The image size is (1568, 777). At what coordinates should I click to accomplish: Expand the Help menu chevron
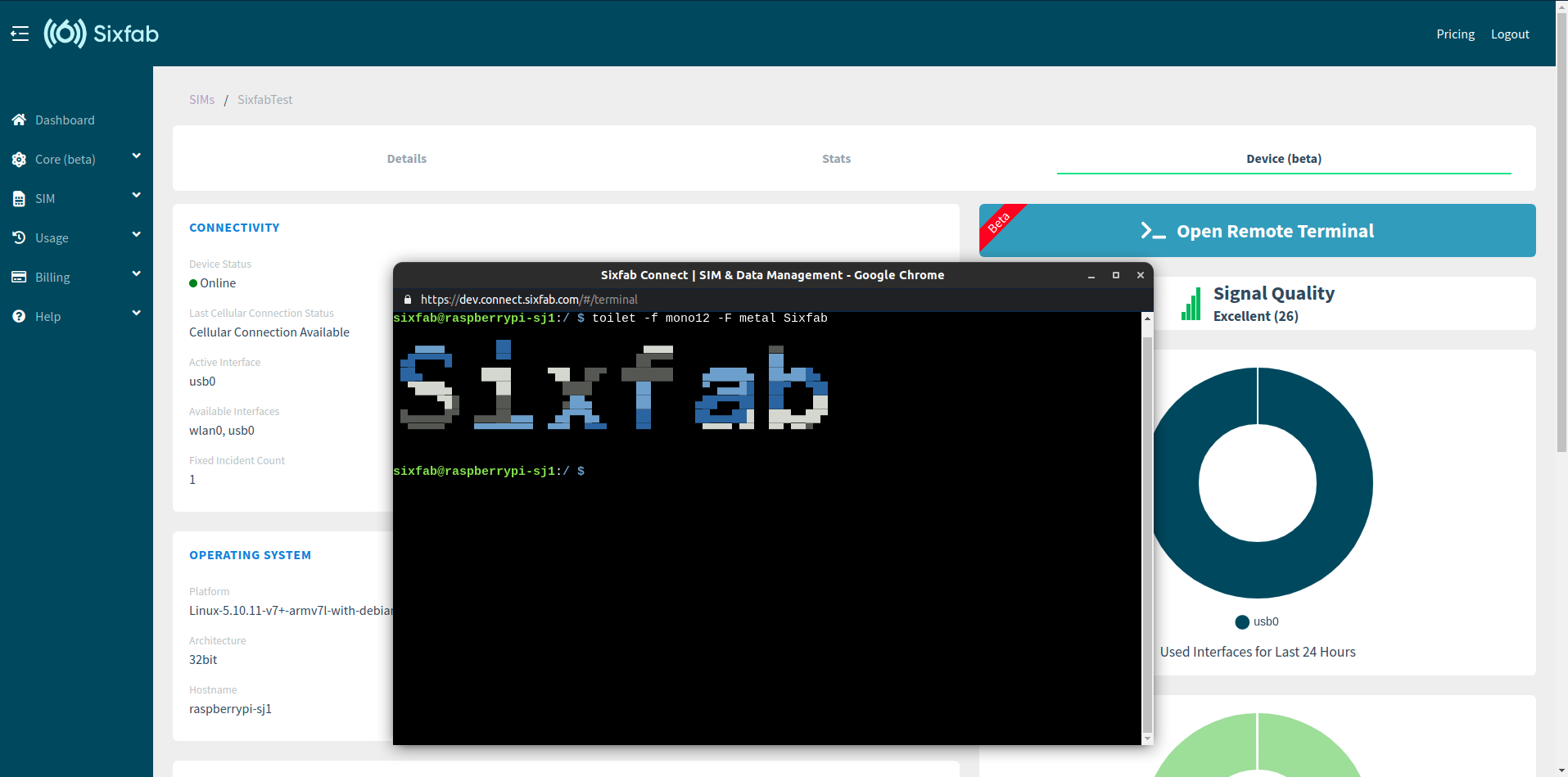(x=137, y=313)
